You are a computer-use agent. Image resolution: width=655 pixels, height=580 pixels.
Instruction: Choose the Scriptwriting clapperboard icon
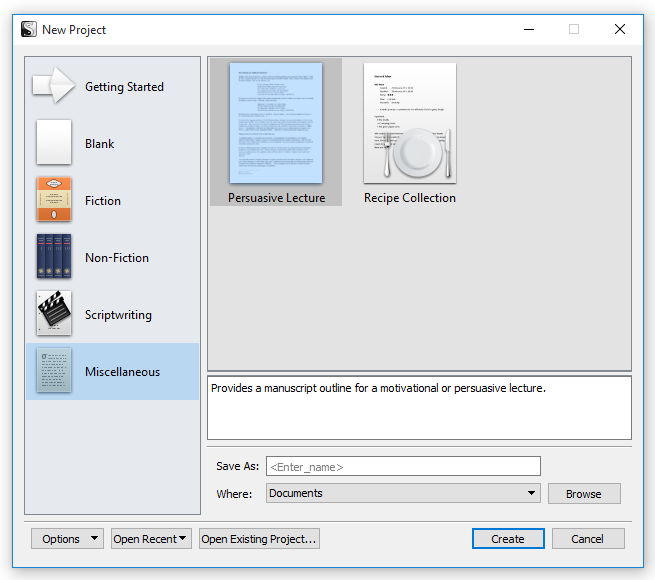click(54, 313)
